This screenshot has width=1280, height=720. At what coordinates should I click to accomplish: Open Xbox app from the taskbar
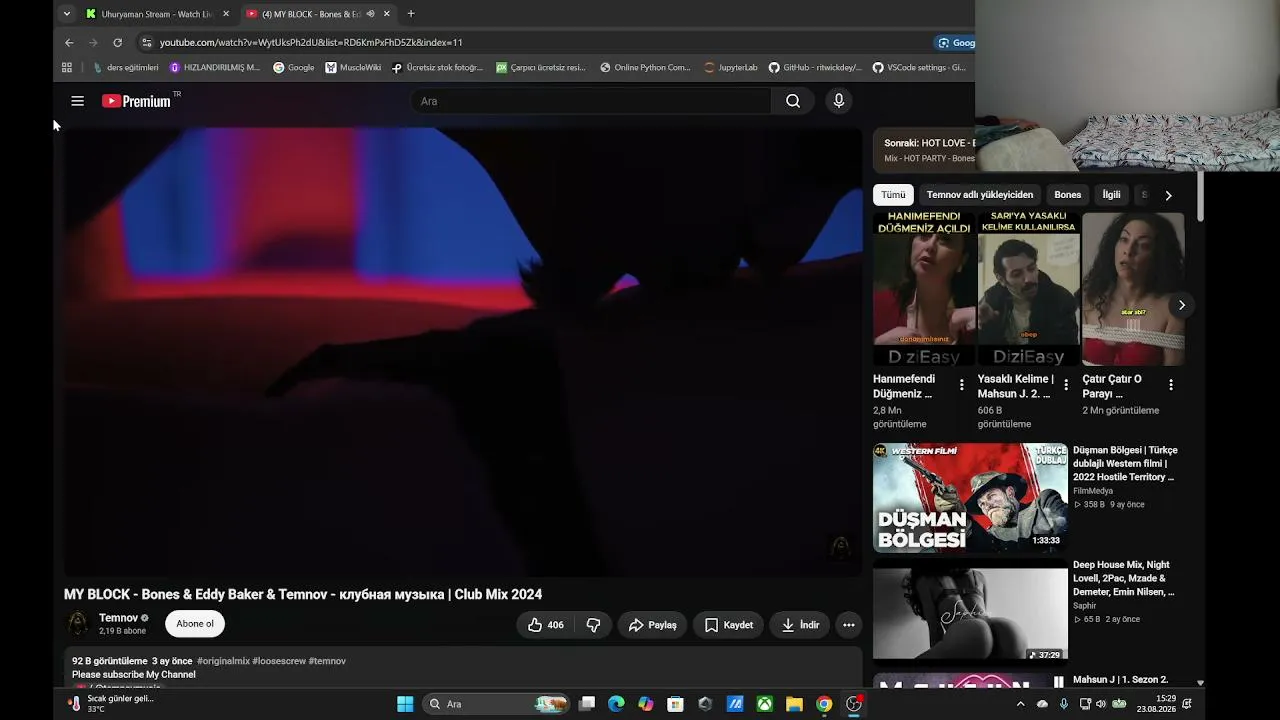764,704
